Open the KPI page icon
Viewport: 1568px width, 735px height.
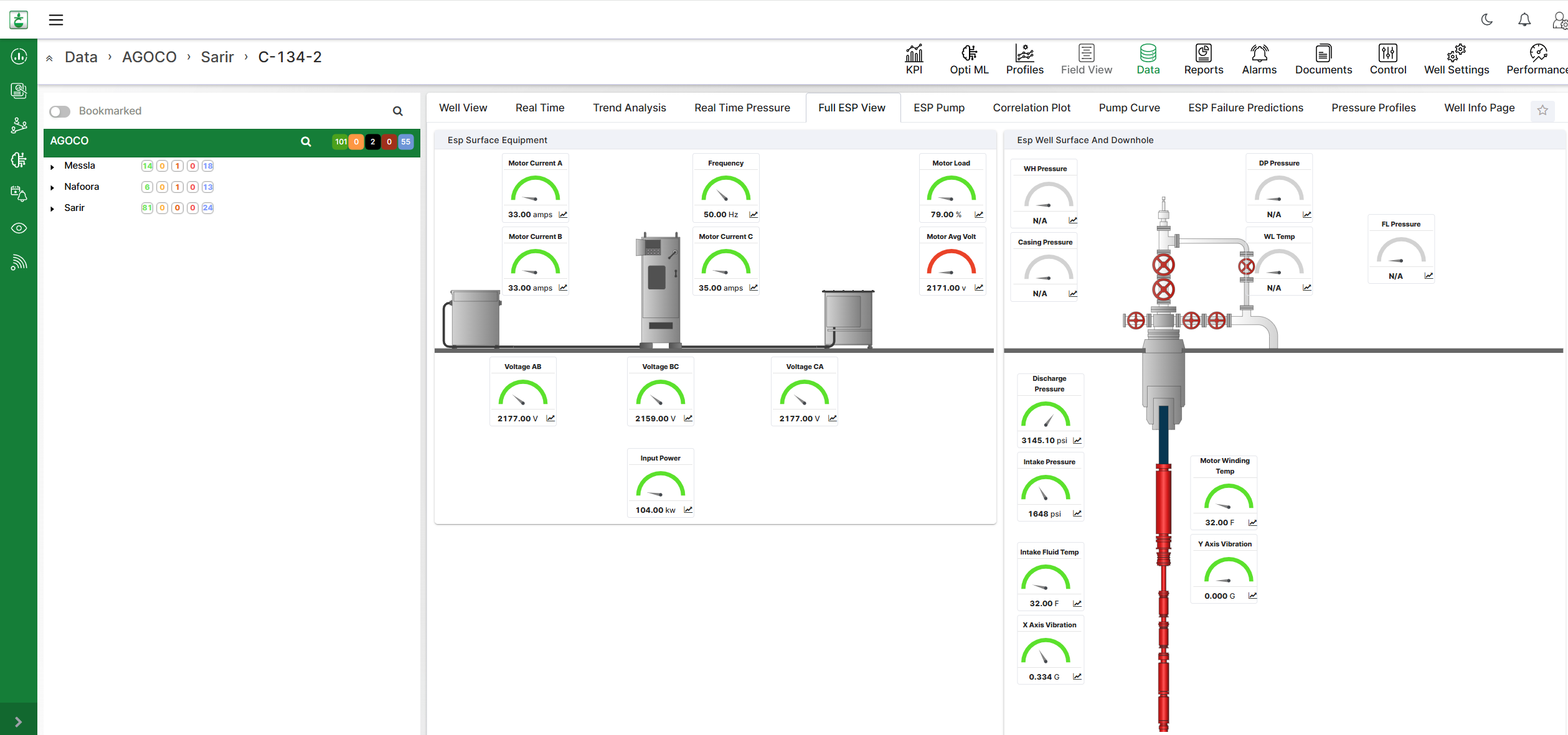(914, 54)
